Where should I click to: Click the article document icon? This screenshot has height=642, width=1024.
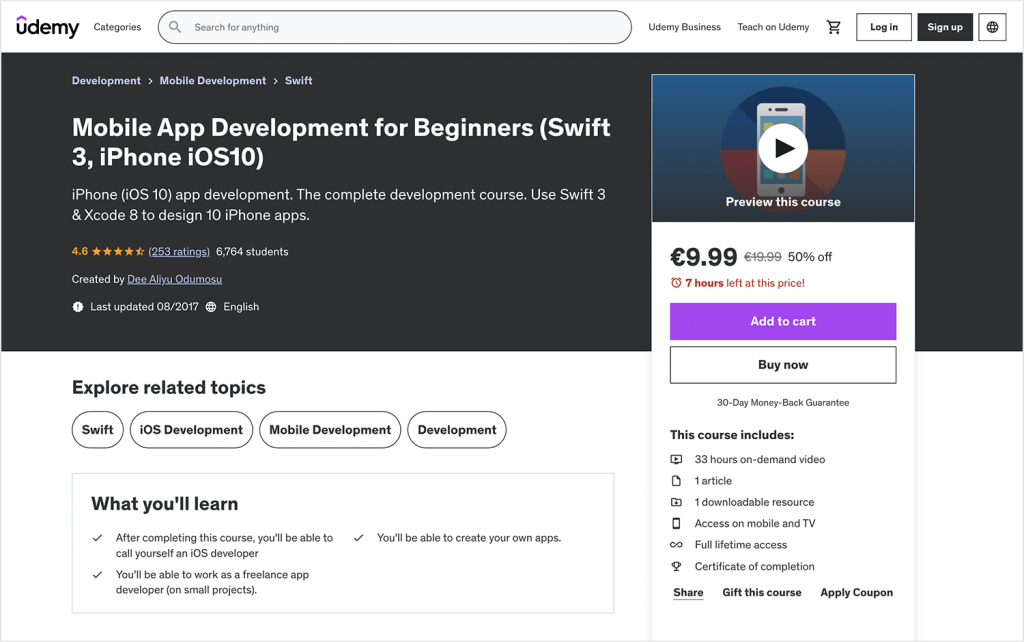tap(678, 480)
